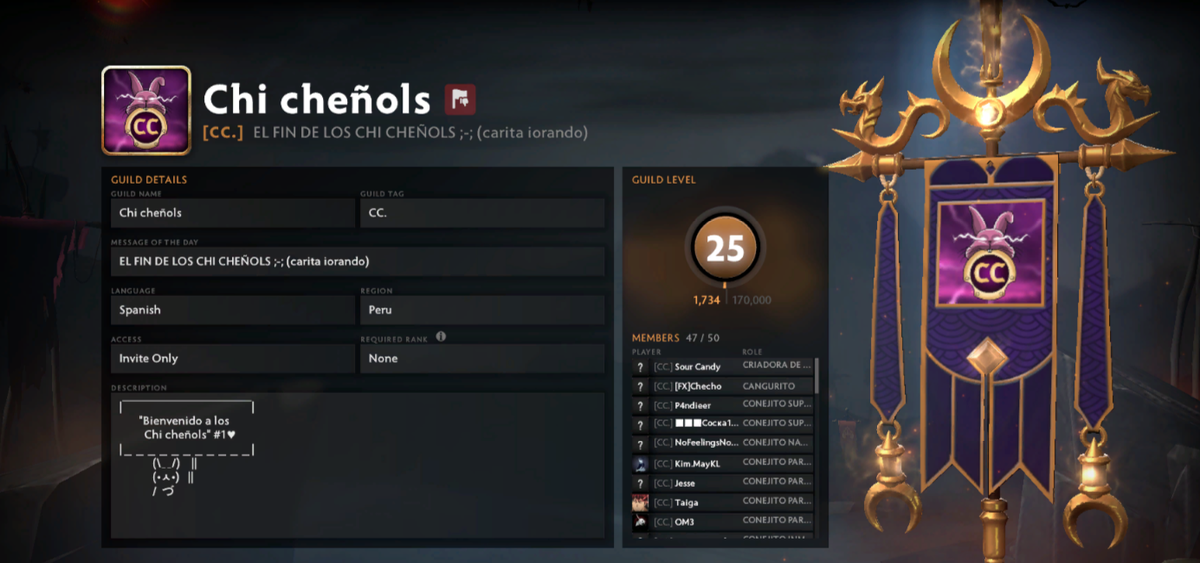The image size is (1200, 563).
Task: Open the Region field showing Peru
Action: point(482,310)
